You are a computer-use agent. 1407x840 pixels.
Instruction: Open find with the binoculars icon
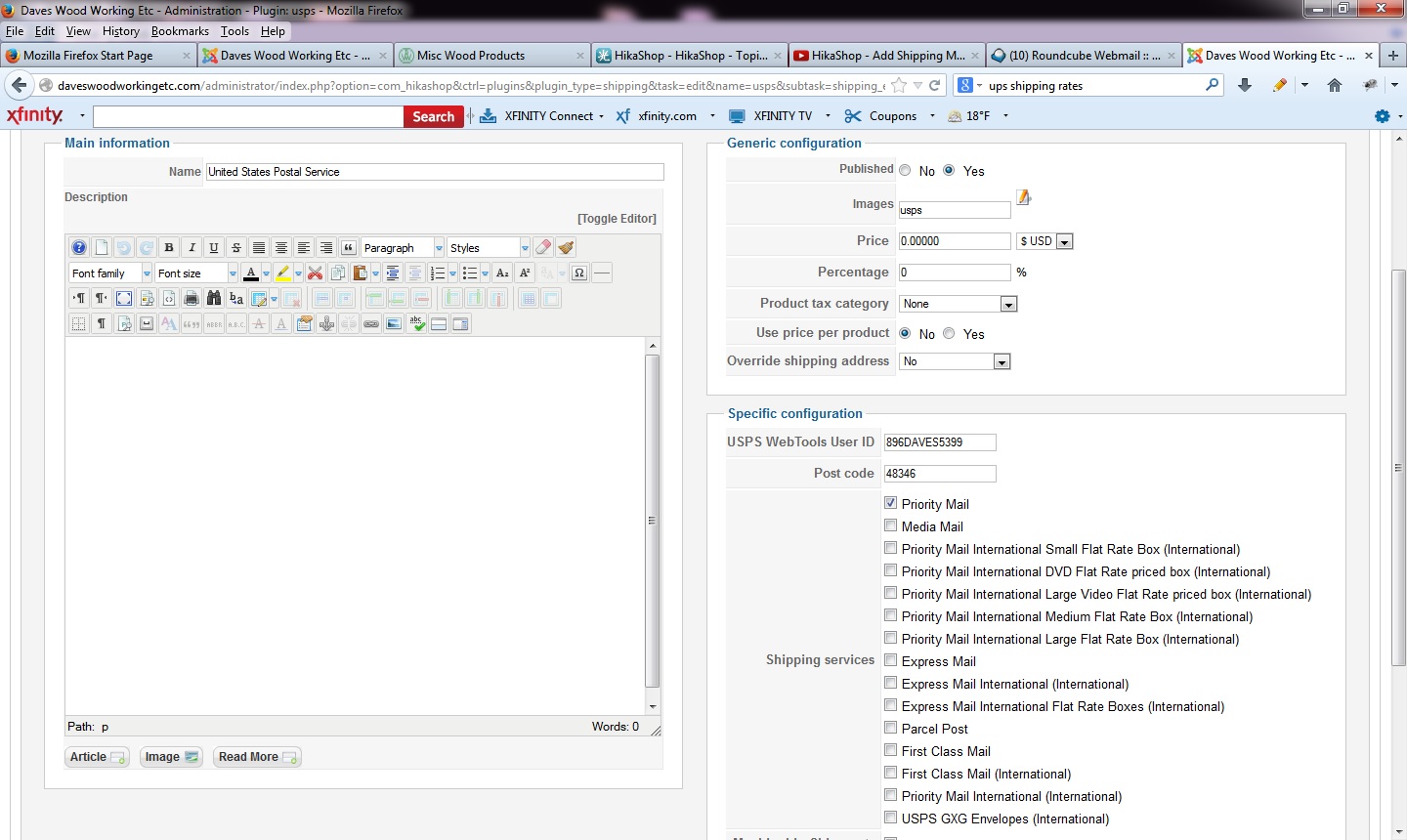click(x=214, y=299)
